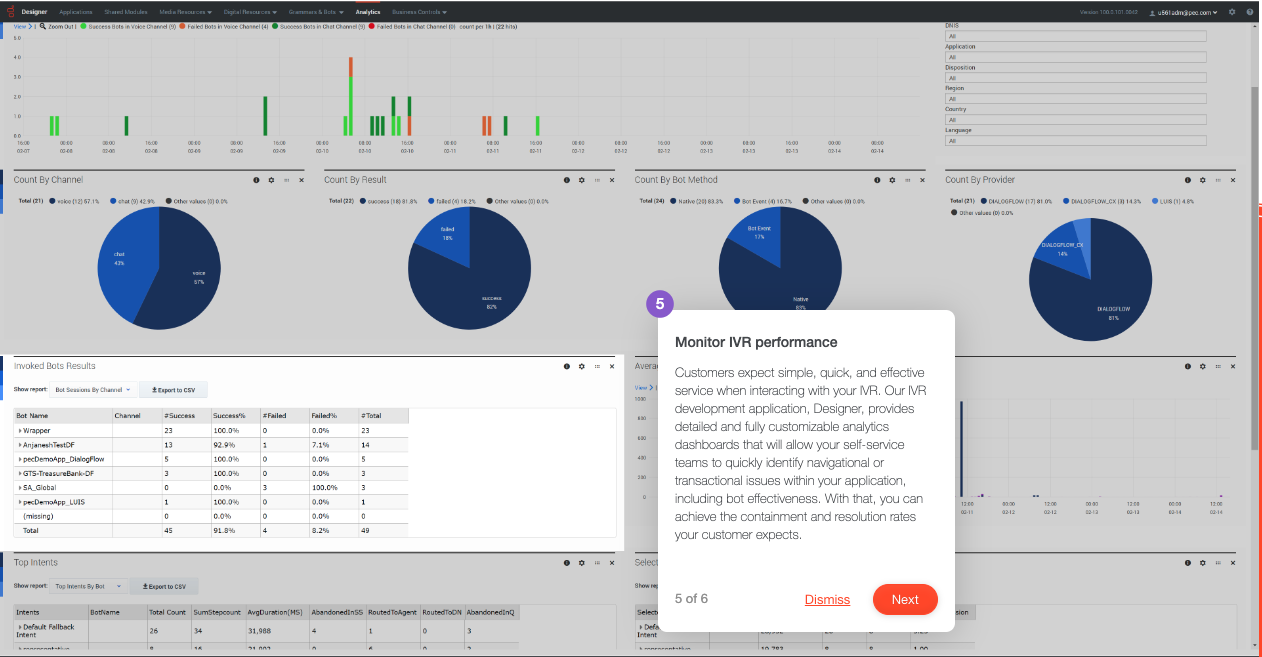This screenshot has height=657, width=1262.
Task: Open the Invoked Bots Results panel settings gear
Action: (x=581, y=367)
